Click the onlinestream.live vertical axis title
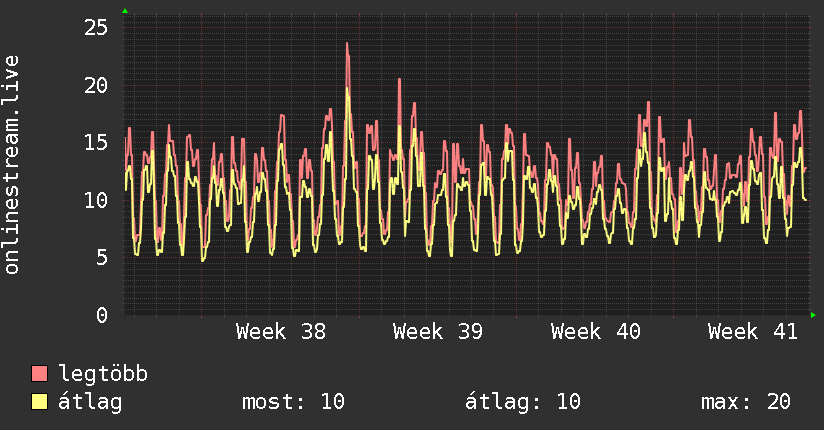The height and width of the screenshot is (430, 824). coord(12,165)
